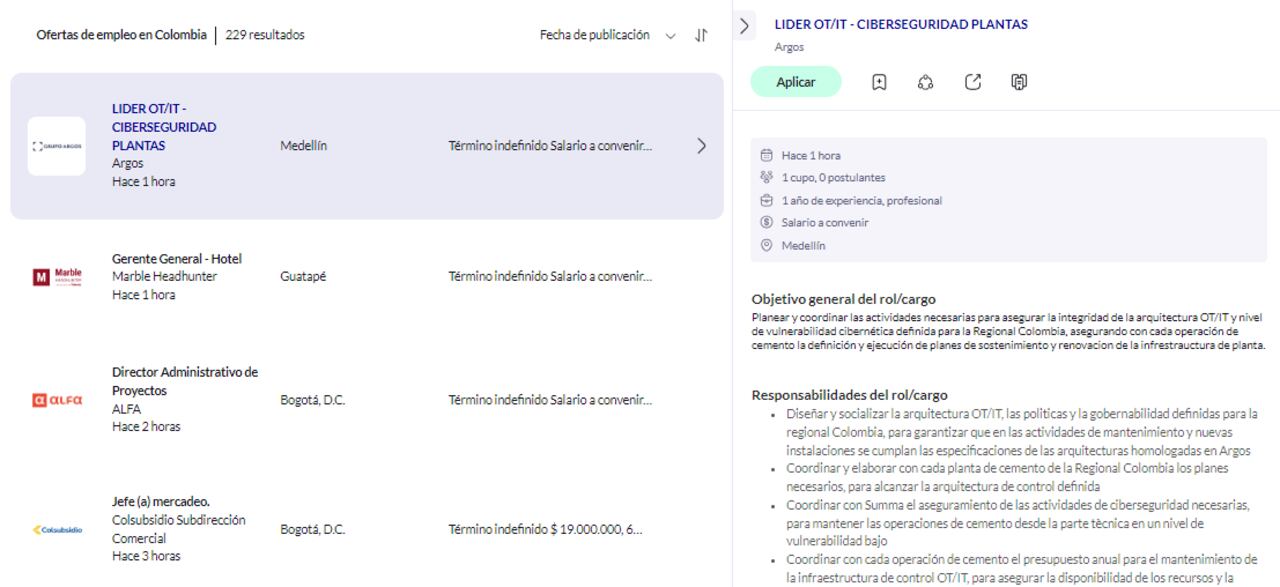Image resolution: width=1280 pixels, height=587 pixels.
Task: Click the ALFA company logo
Action: [x=56, y=400]
